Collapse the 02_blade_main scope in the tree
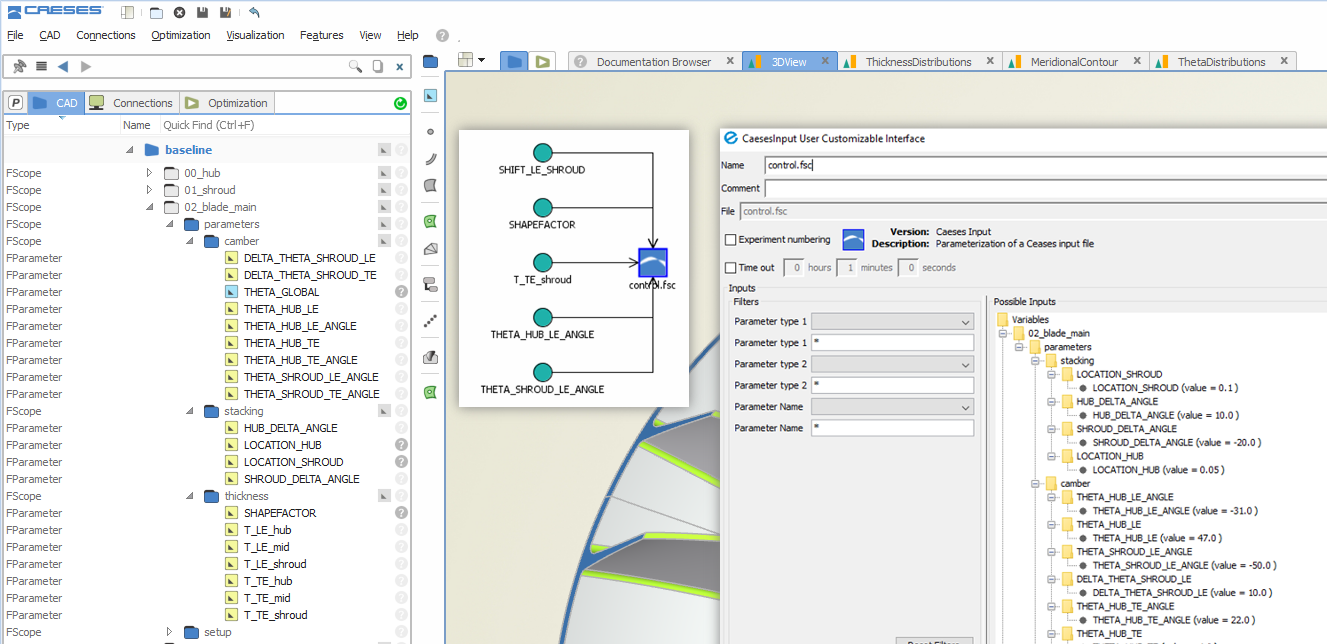This screenshot has width=1327, height=644. tap(150, 207)
